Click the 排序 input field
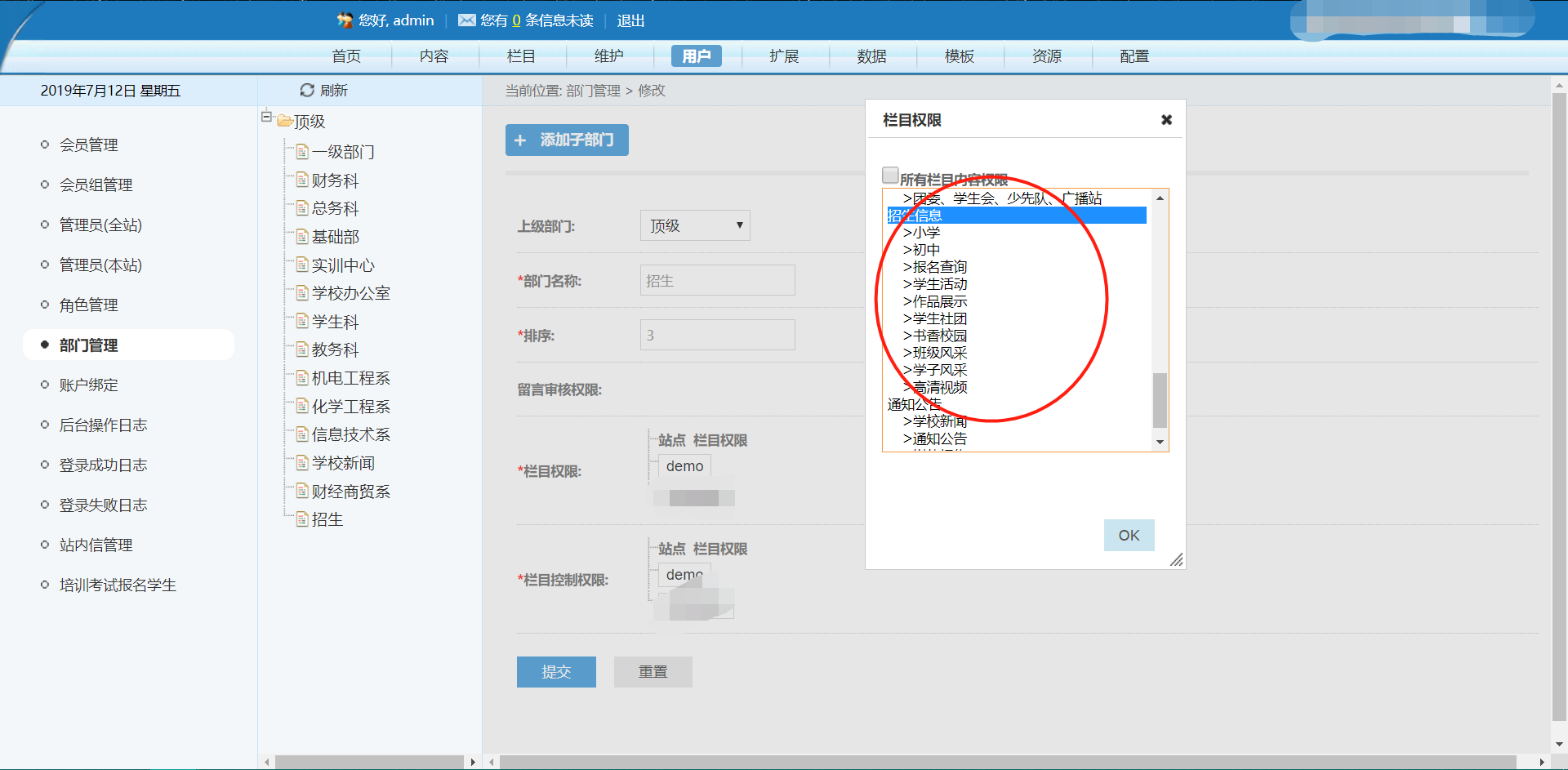The image size is (1568, 770). (718, 335)
